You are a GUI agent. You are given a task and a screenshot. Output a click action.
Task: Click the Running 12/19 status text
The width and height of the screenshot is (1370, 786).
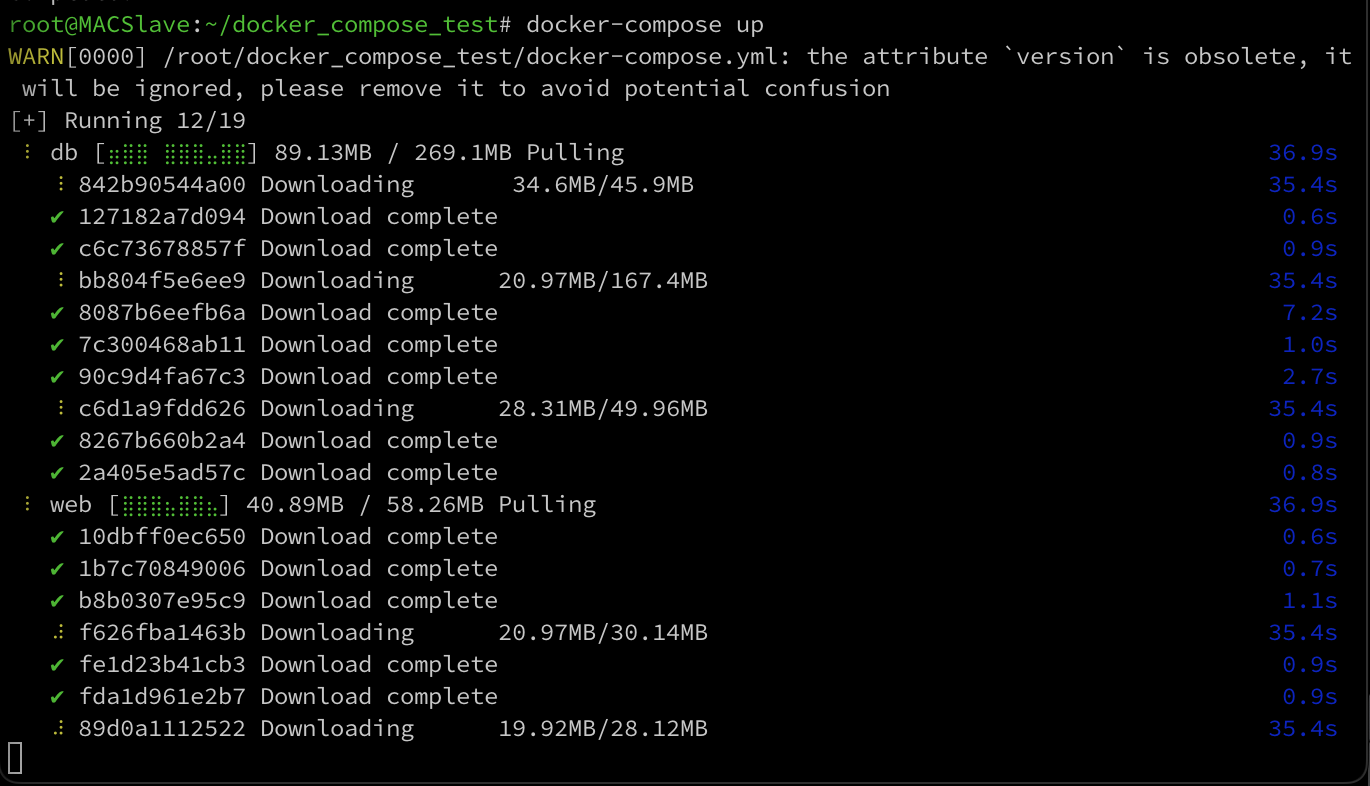155,121
